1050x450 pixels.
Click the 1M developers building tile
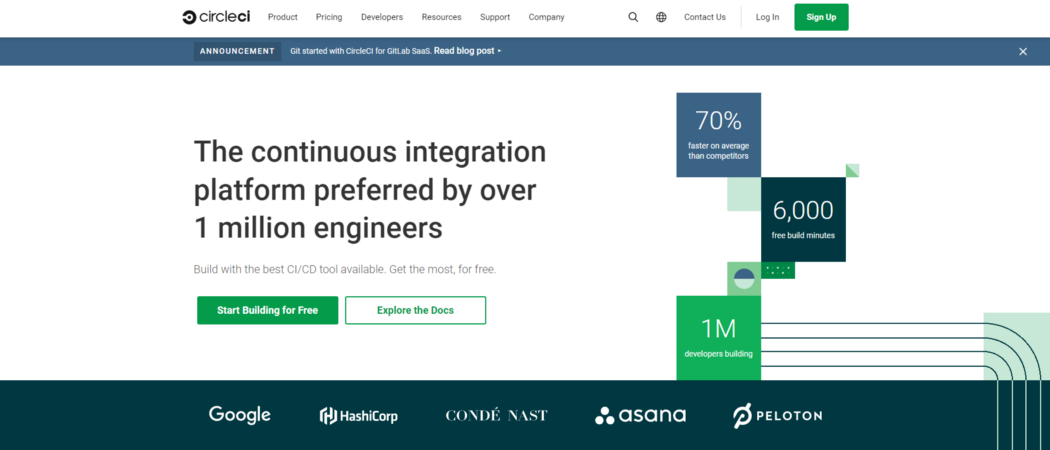point(719,338)
